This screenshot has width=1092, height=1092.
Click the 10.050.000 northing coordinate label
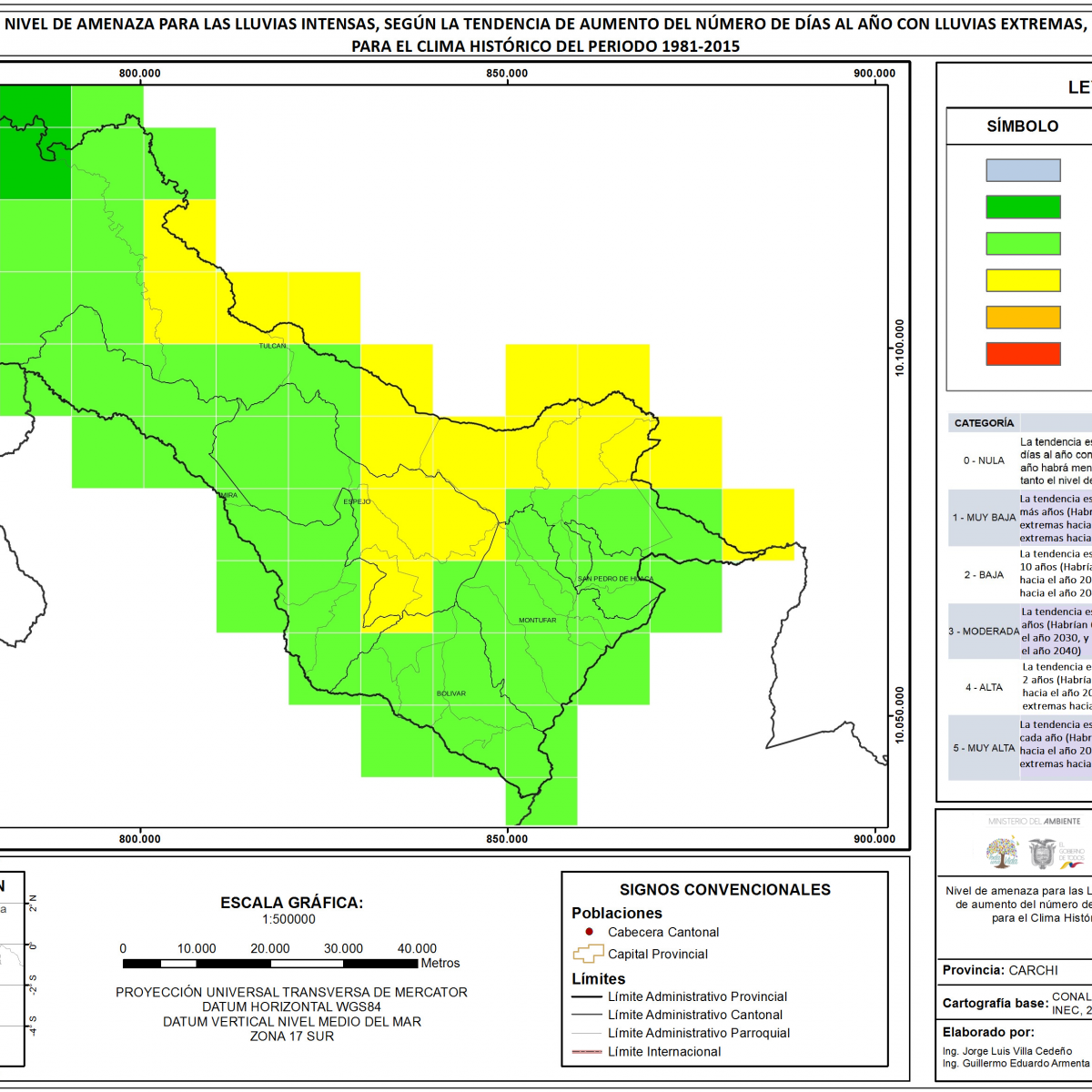900,714
